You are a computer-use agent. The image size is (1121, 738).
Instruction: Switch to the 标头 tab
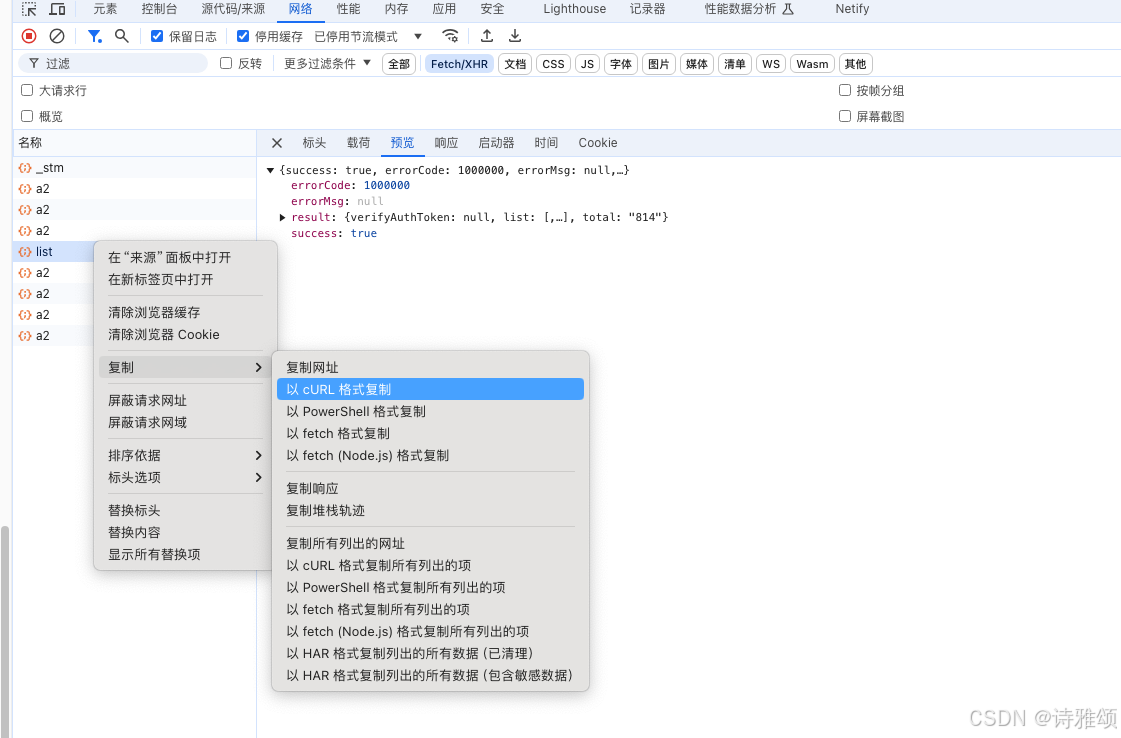pyautogui.click(x=314, y=143)
